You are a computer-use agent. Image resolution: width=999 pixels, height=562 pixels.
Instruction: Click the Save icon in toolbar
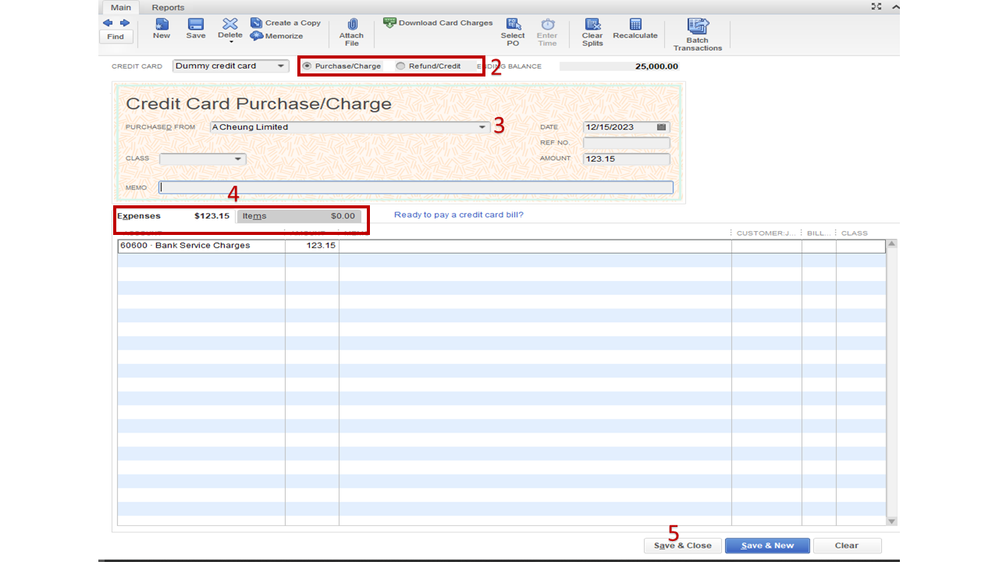[x=196, y=25]
